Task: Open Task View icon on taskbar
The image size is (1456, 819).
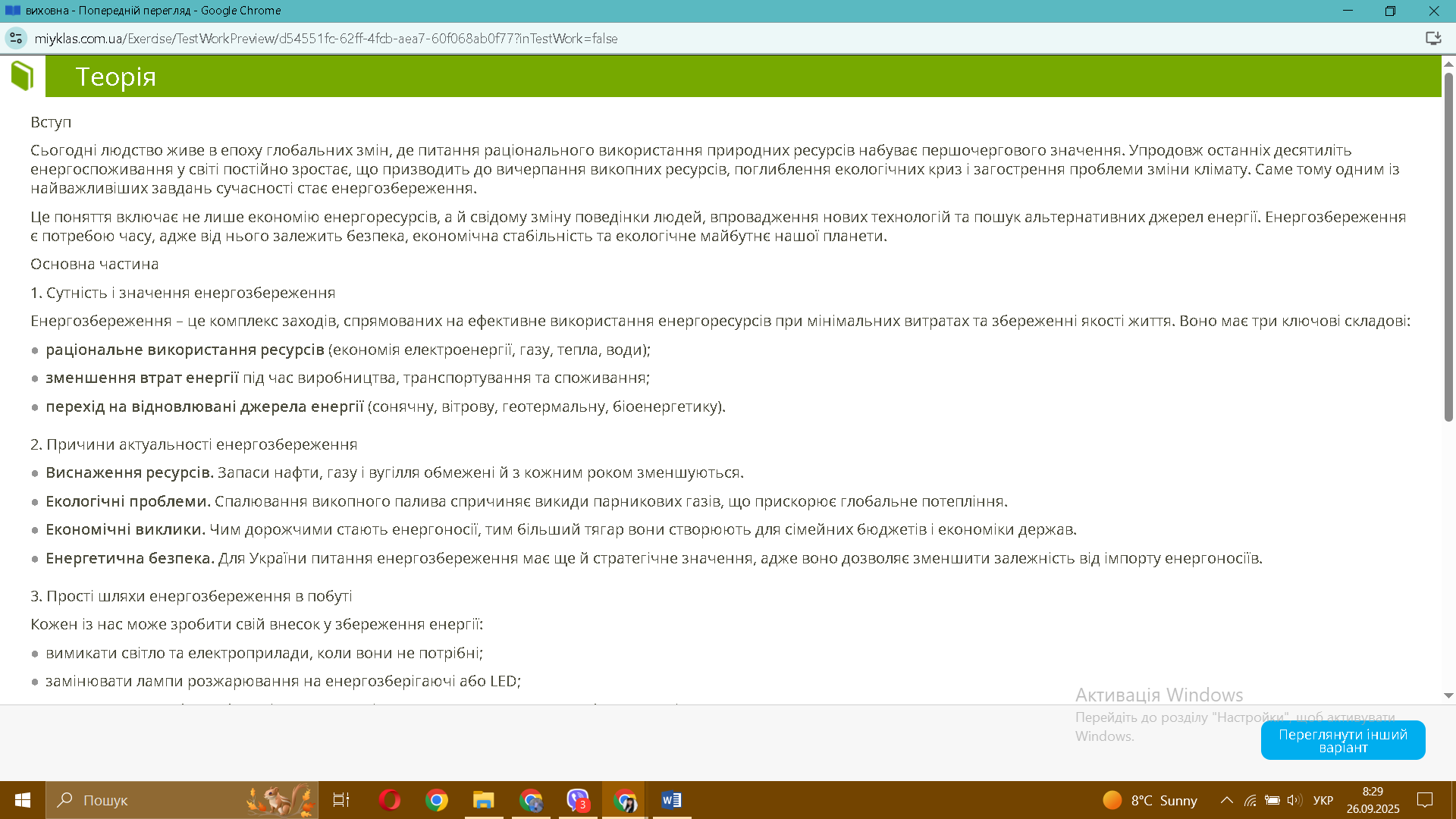Action: point(341,800)
